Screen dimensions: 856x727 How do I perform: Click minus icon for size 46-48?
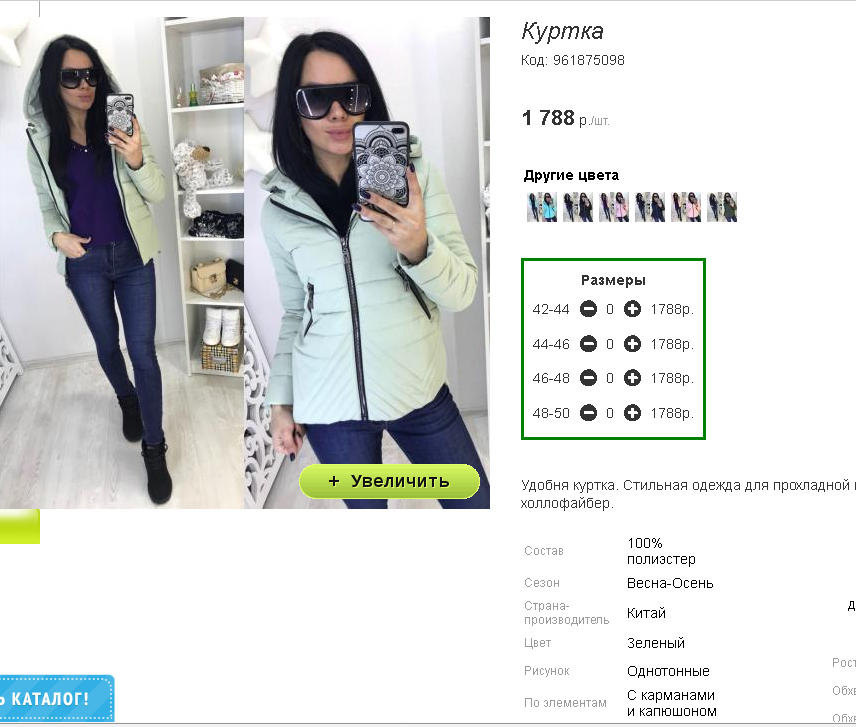click(x=588, y=378)
